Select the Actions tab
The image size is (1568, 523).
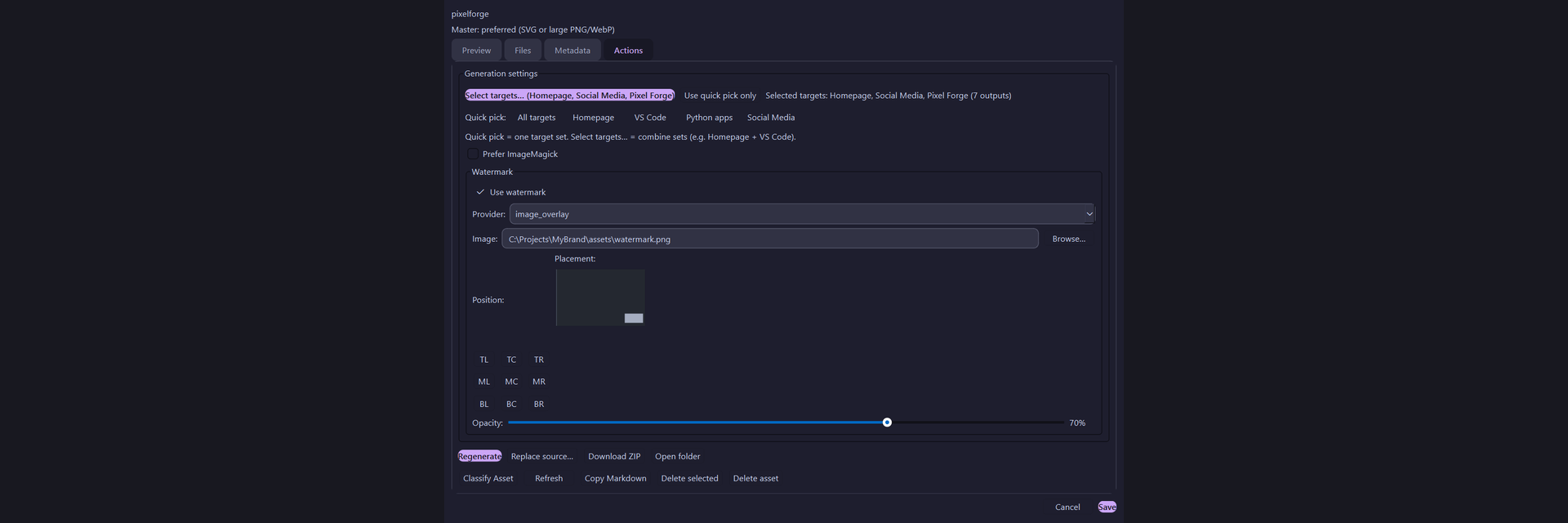coord(628,50)
